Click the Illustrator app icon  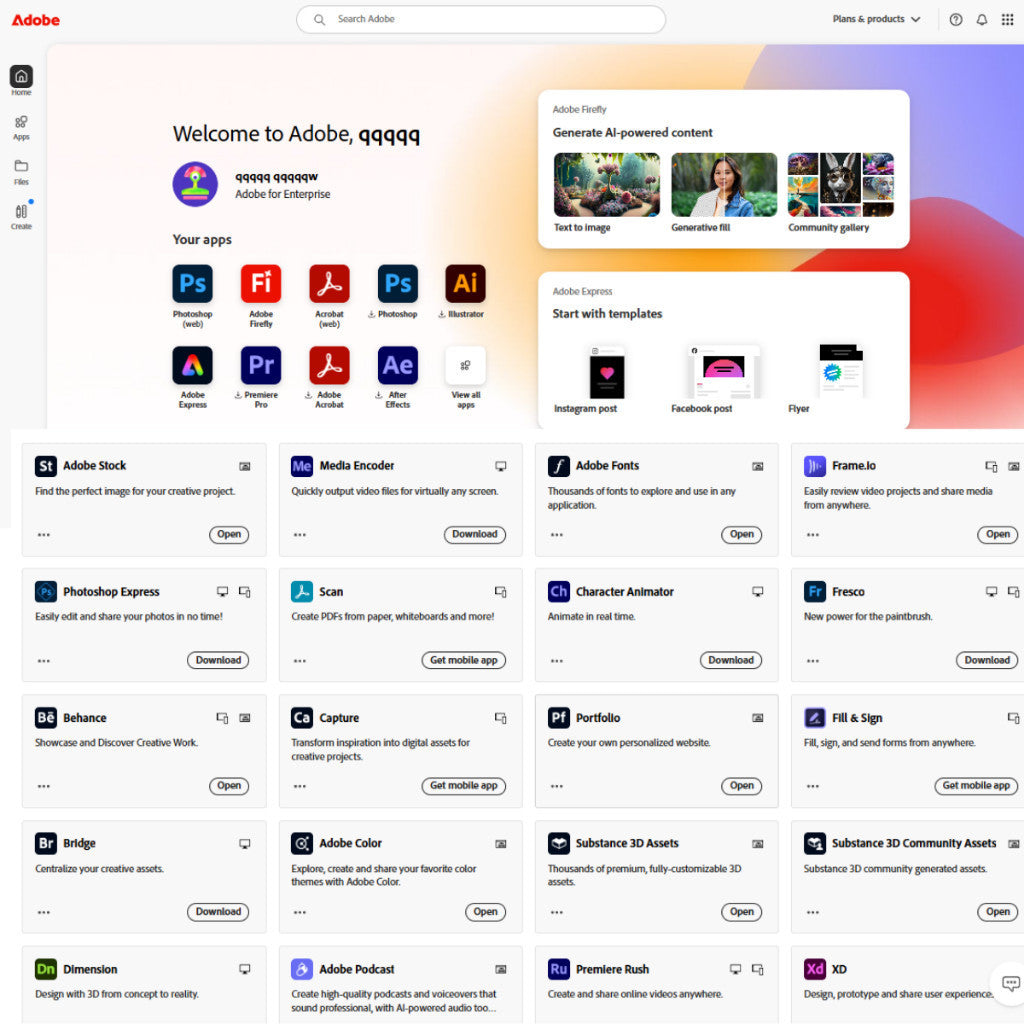pos(466,283)
